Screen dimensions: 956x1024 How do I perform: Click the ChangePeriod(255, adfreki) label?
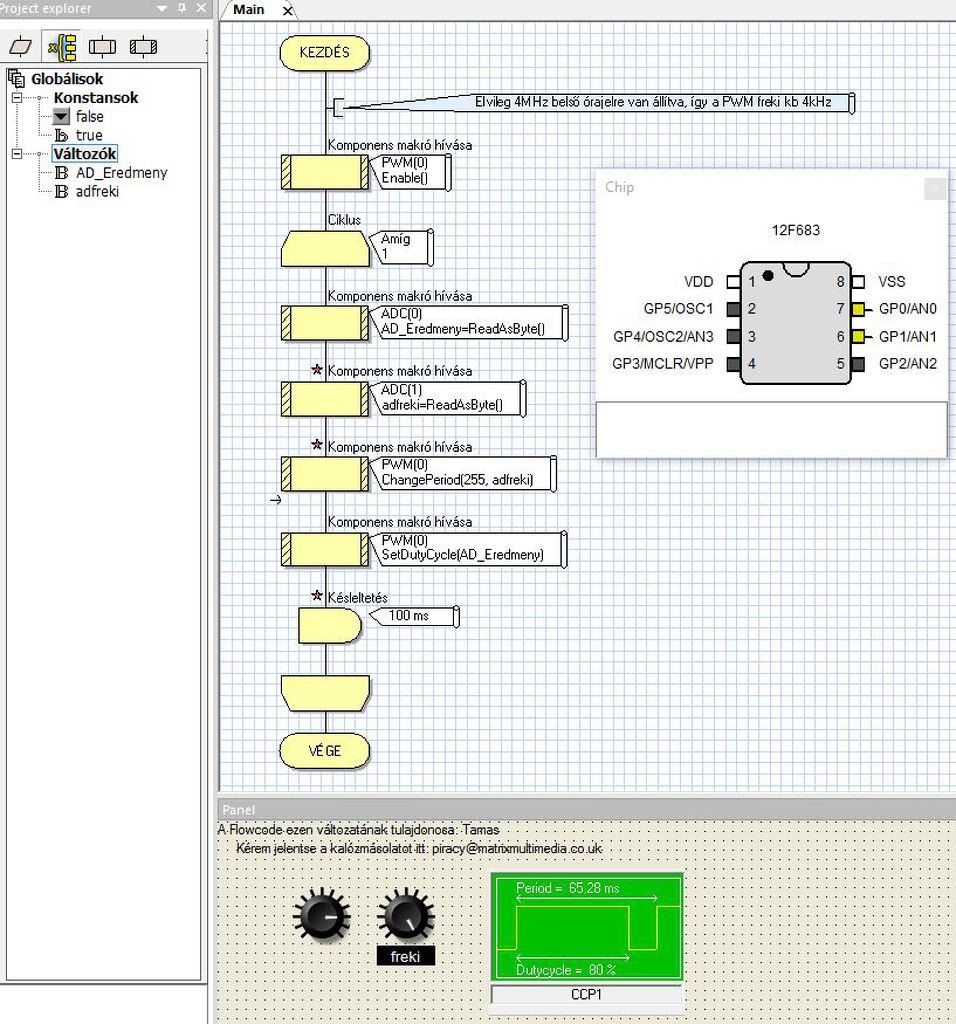tap(457, 480)
